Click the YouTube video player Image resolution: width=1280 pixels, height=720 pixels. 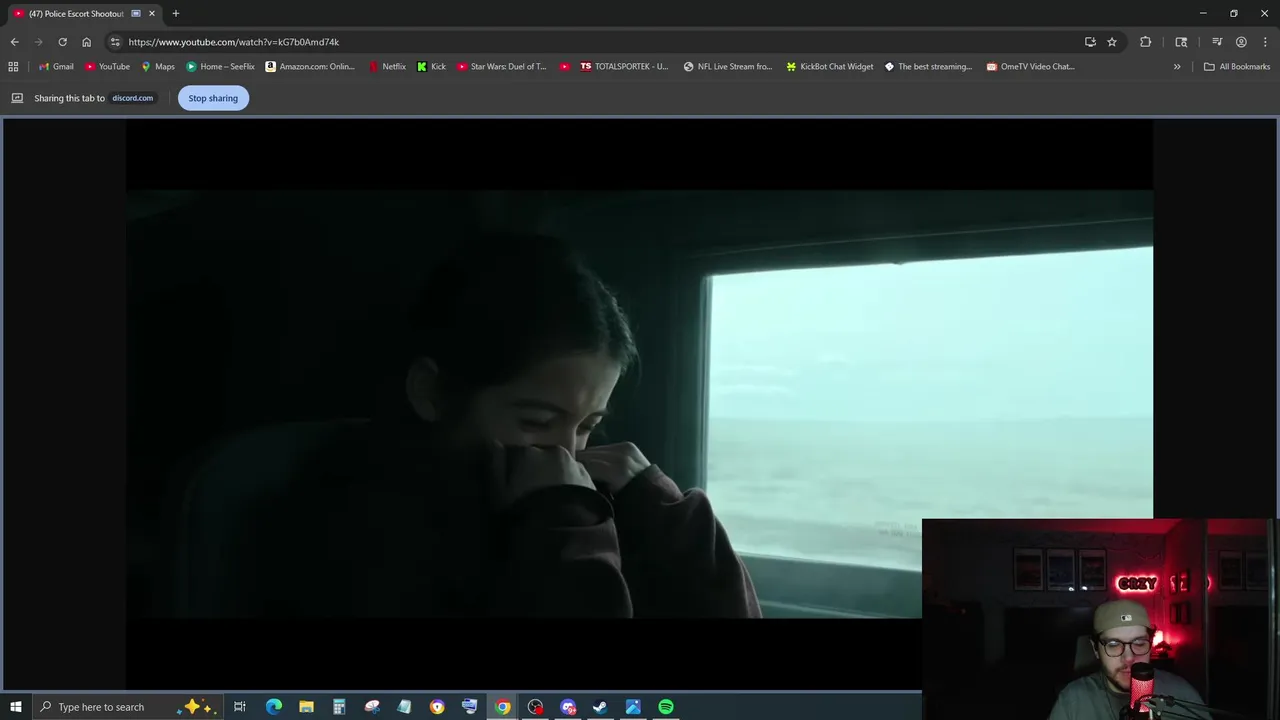639,403
